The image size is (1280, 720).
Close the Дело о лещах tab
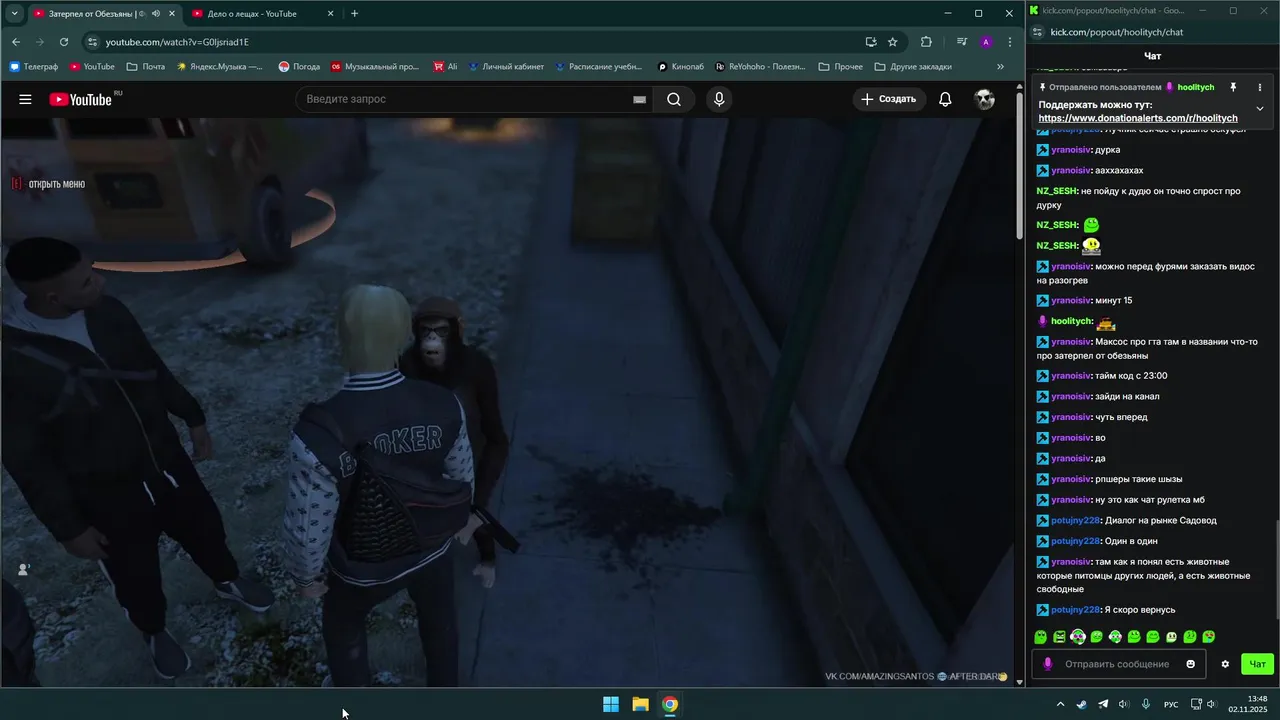[x=331, y=14]
